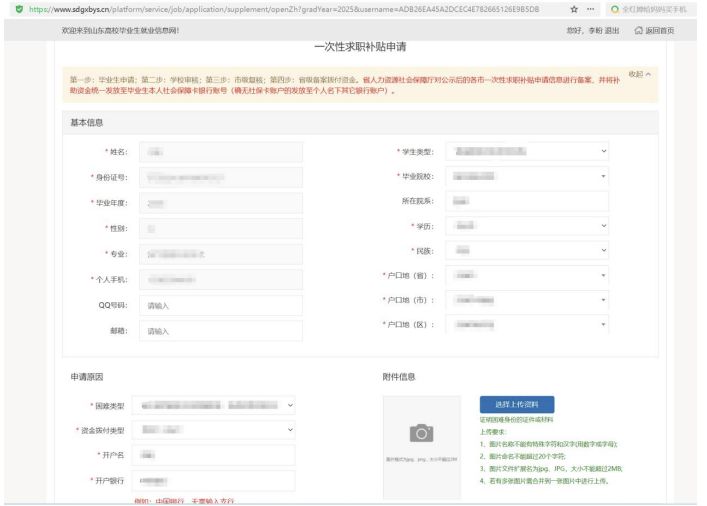The width and height of the screenshot is (707, 506).
Task: Click the 专业 field
Action: click(x=221, y=254)
